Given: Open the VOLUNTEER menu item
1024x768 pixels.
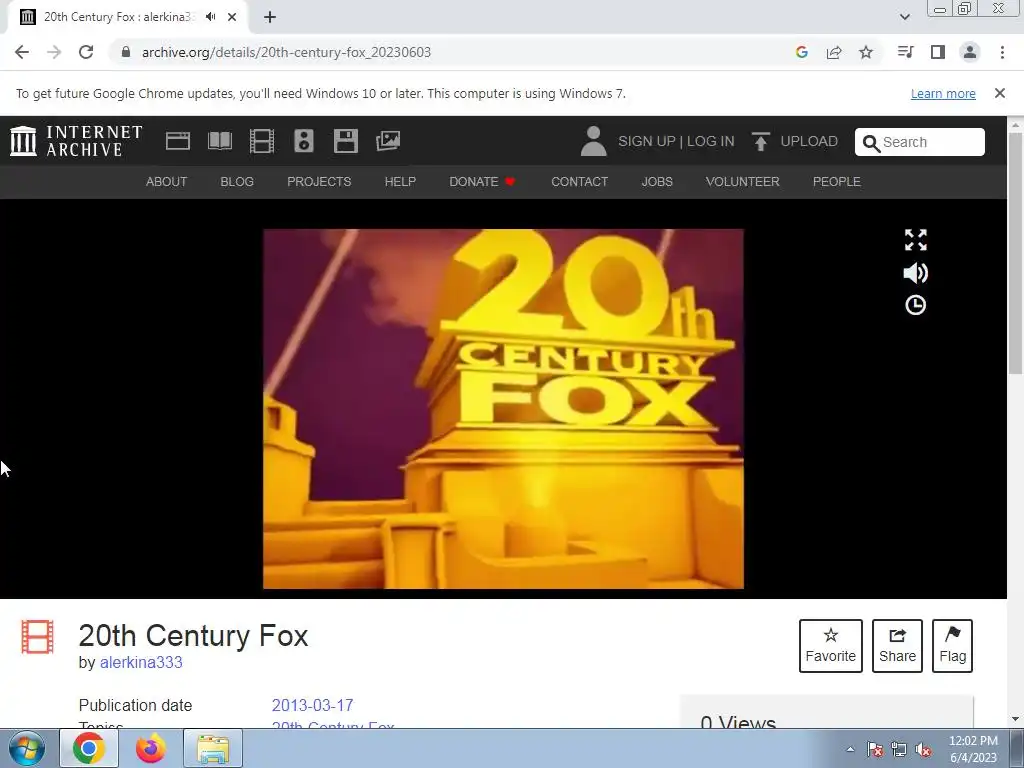Looking at the screenshot, I should tap(743, 182).
